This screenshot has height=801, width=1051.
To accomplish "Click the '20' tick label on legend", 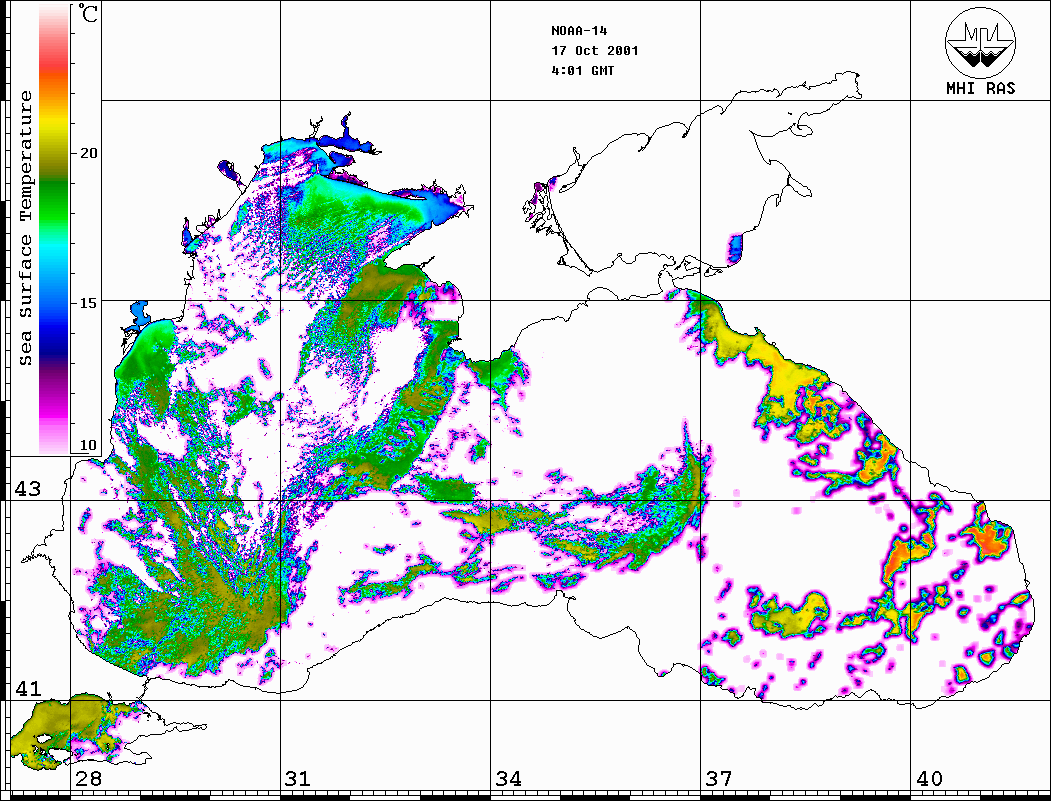I will click(88, 153).
